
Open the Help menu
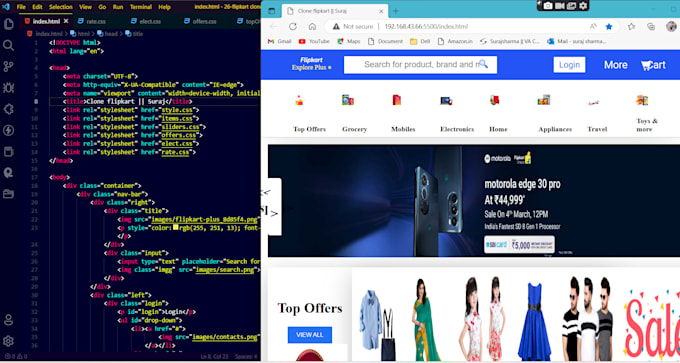pos(164,7)
